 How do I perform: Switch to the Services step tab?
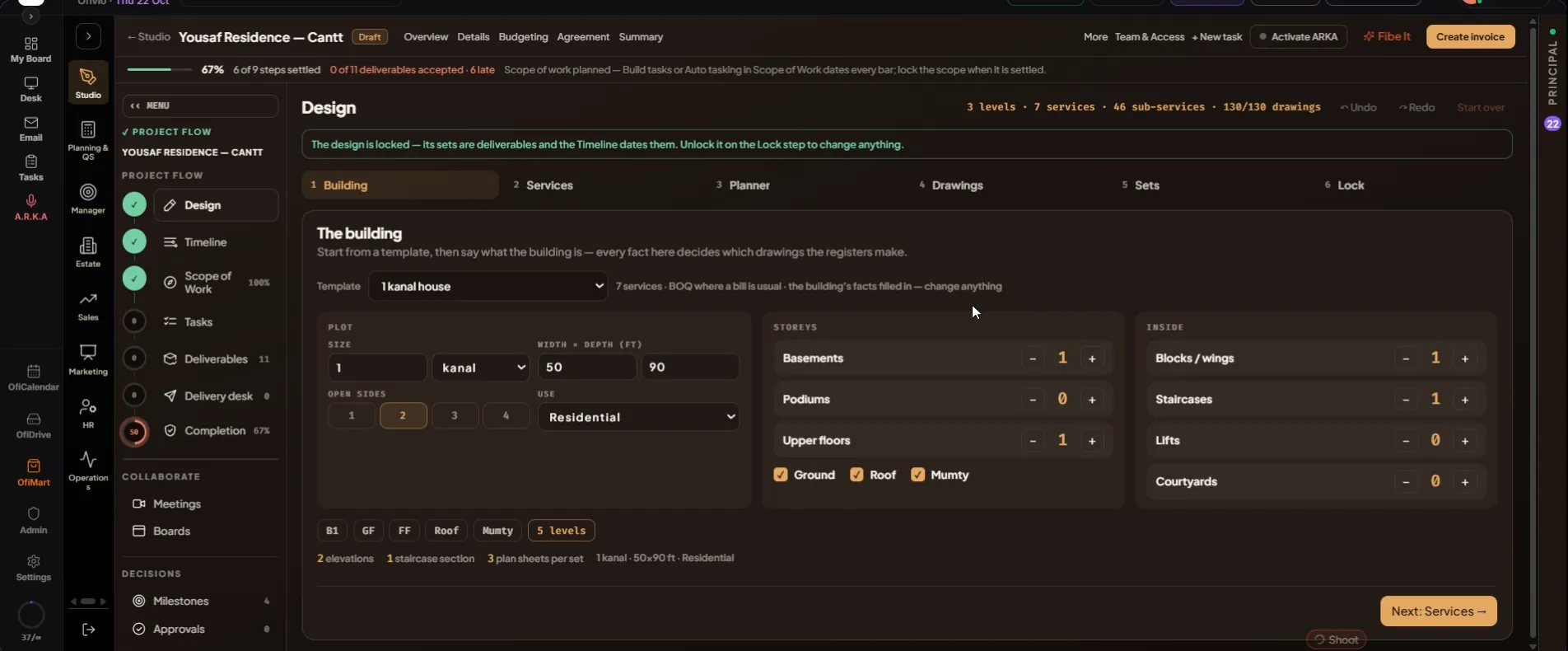[x=604, y=185]
